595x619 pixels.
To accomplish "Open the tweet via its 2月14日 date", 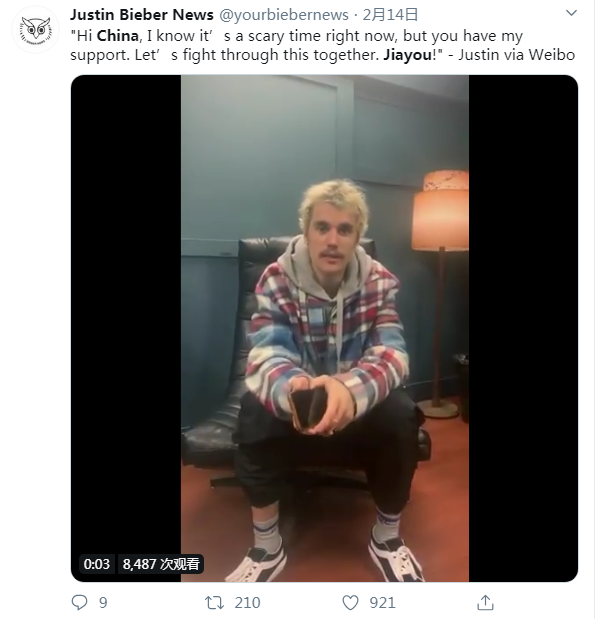I will coord(390,15).
